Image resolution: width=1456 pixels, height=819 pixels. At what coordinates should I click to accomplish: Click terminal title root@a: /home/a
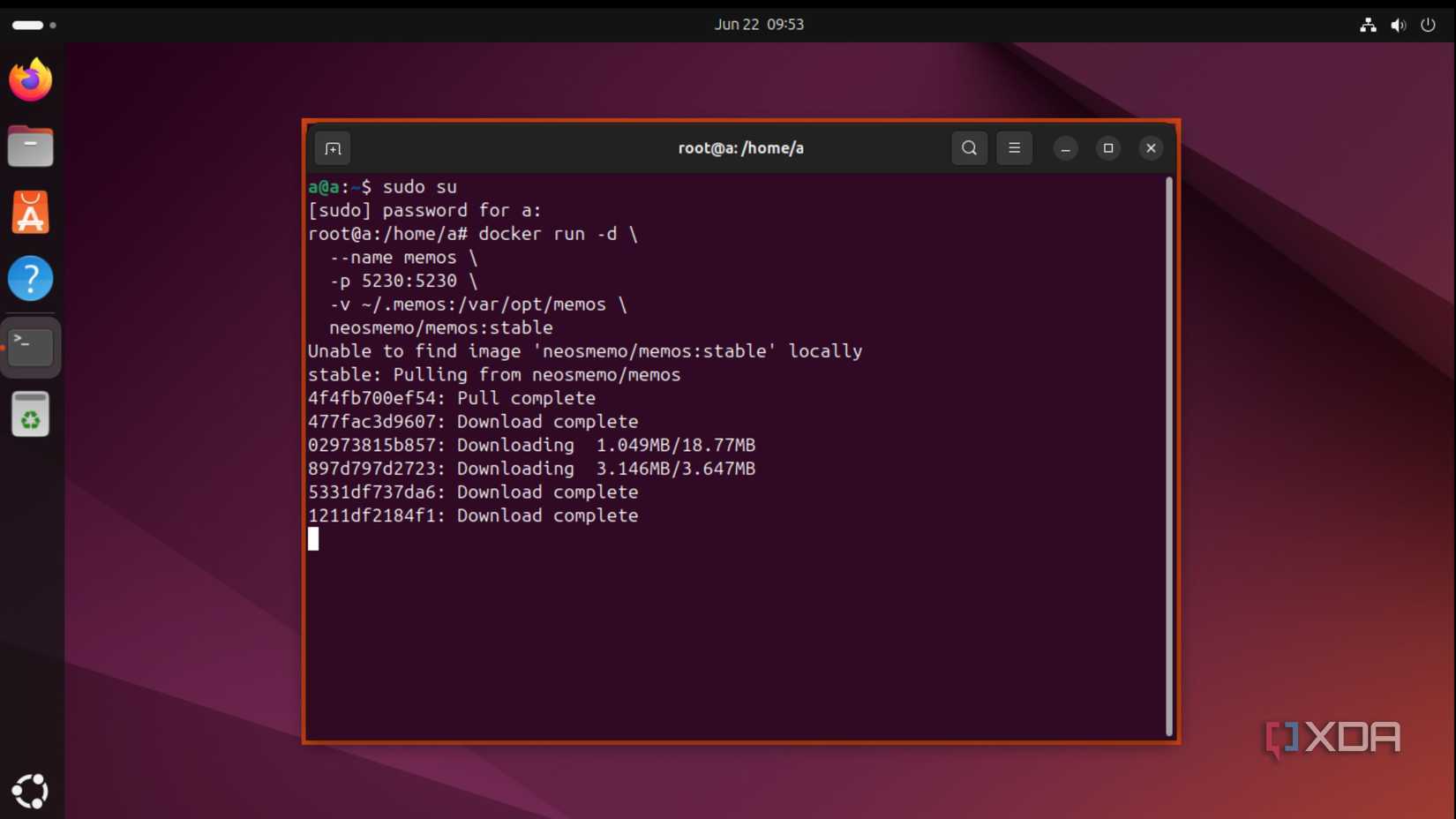[x=740, y=148]
